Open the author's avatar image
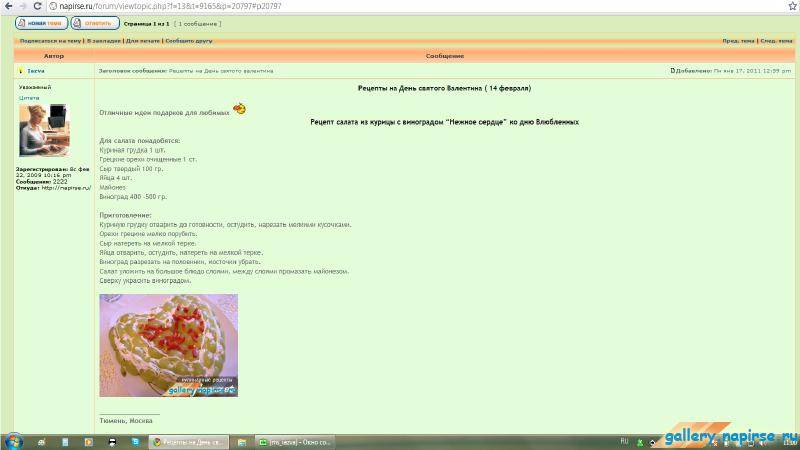Screen dimensions: 800x450 pyautogui.click(x=44, y=130)
